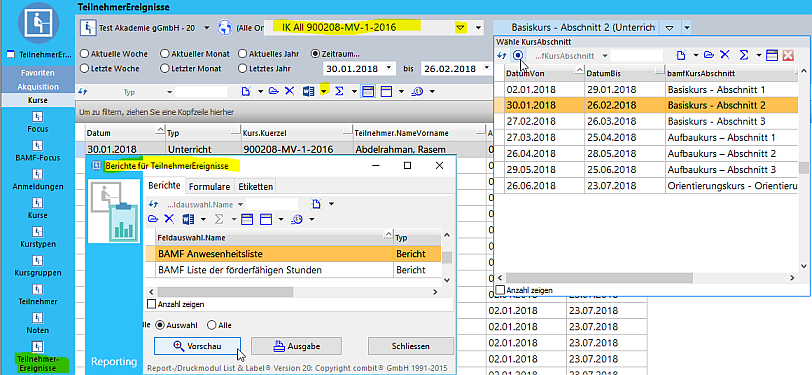Click open folder icon in the Berichte dialog
The height and width of the screenshot is (375, 812).
coord(153,219)
